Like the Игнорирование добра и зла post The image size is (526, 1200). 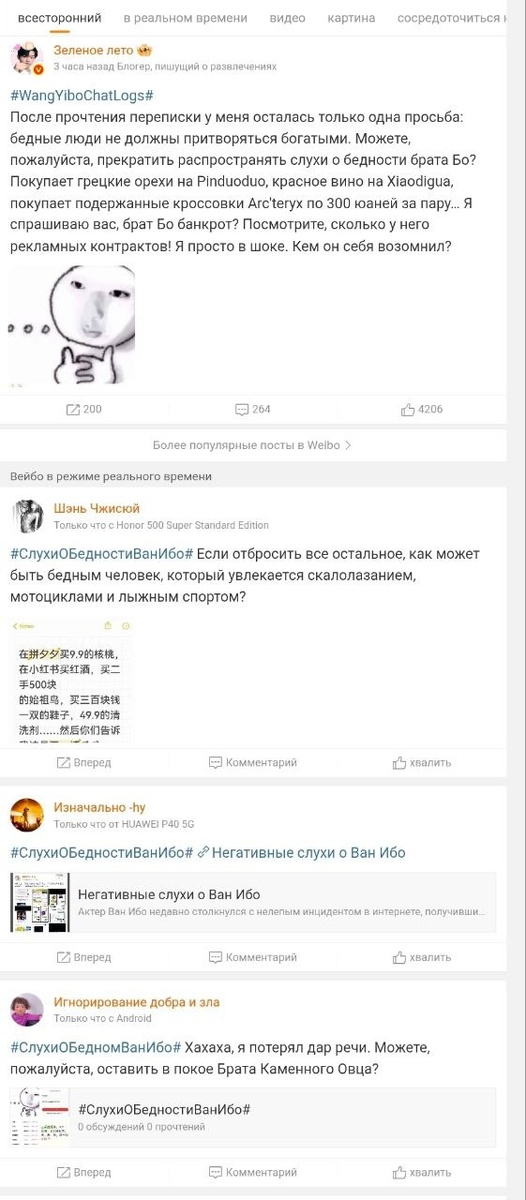(x=422, y=1172)
